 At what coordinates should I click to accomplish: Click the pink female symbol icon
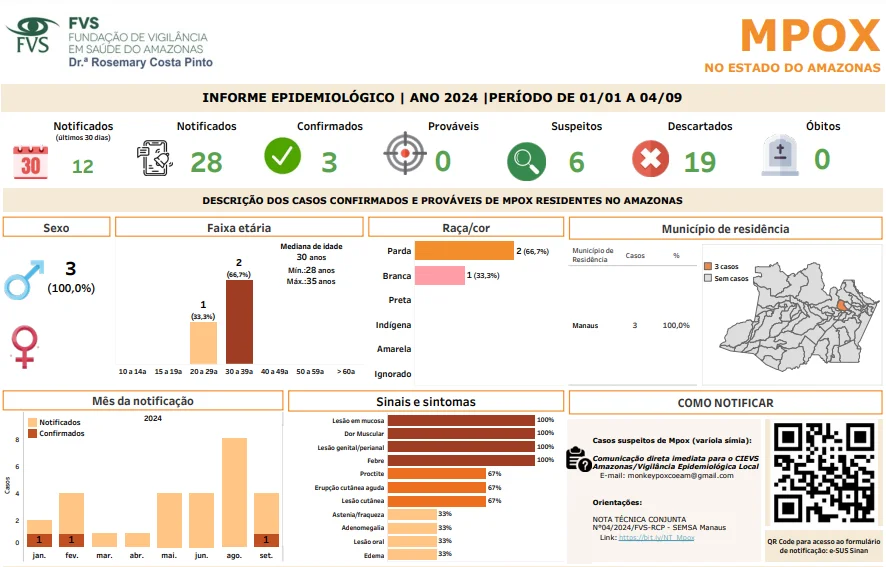24,346
